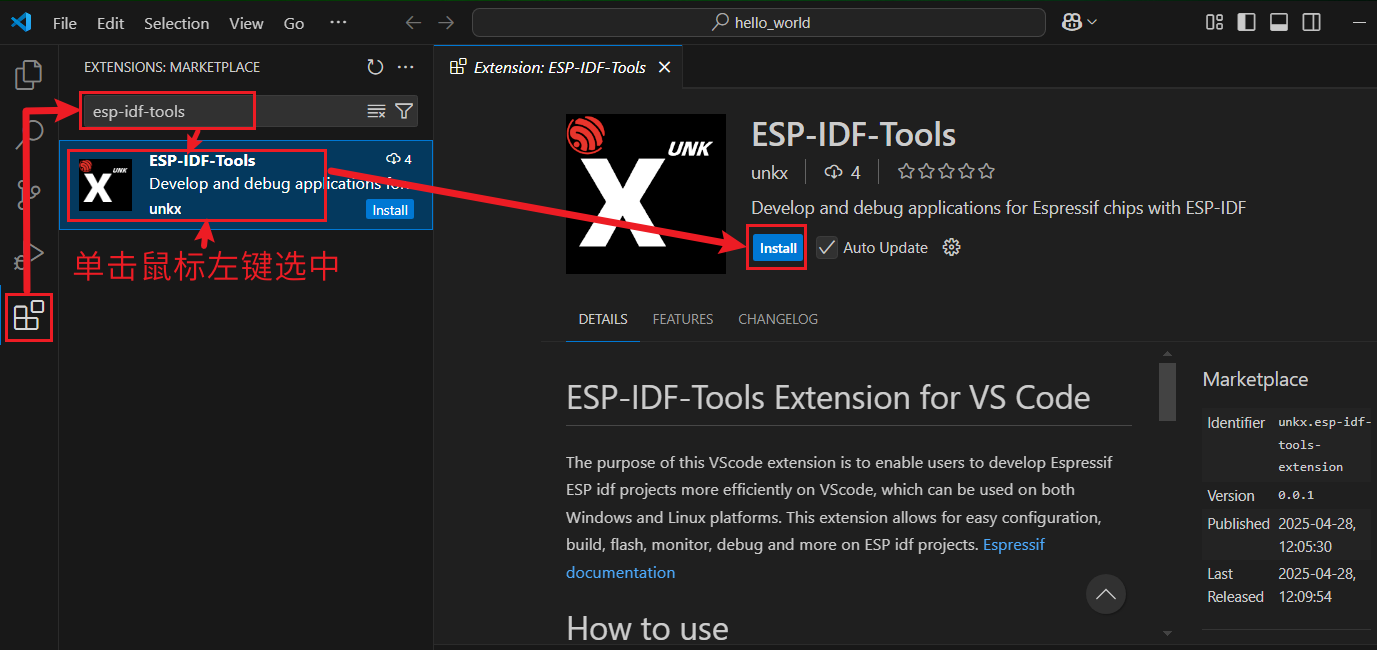Click the Marketplace heading in the sidebar
The image size is (1377, 650).
click(1255, 379)
